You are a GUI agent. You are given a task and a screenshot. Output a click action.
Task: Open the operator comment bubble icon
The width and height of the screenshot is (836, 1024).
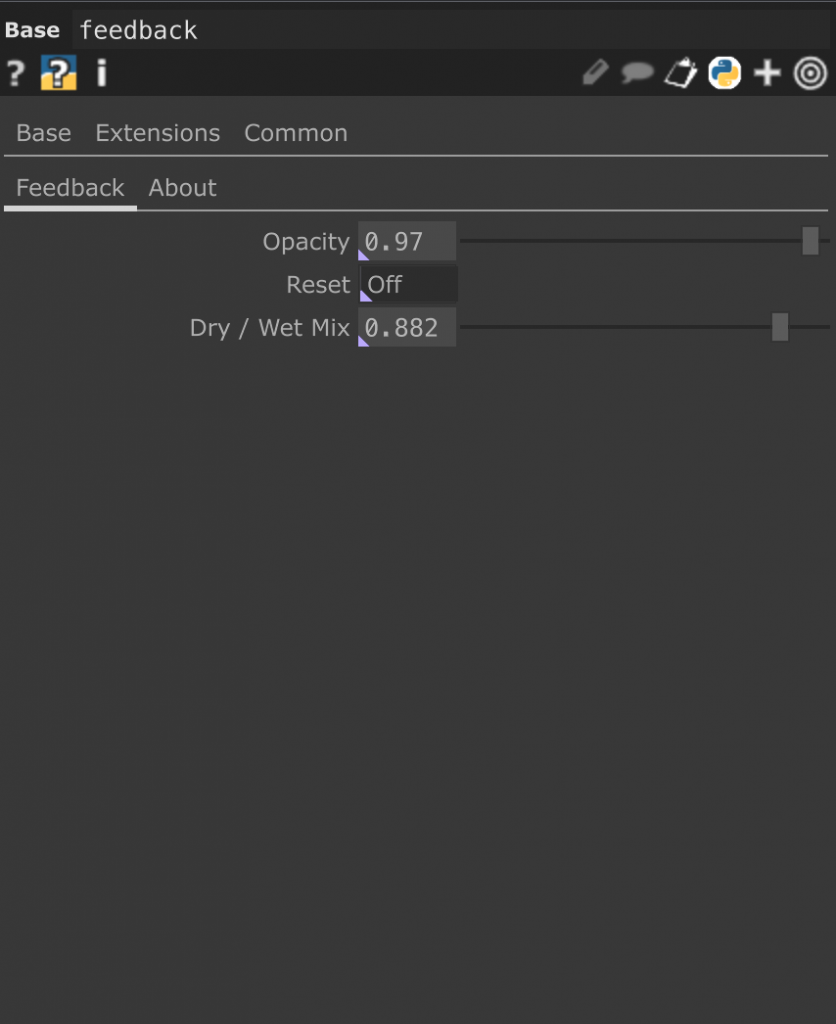[x=637, y=72]
